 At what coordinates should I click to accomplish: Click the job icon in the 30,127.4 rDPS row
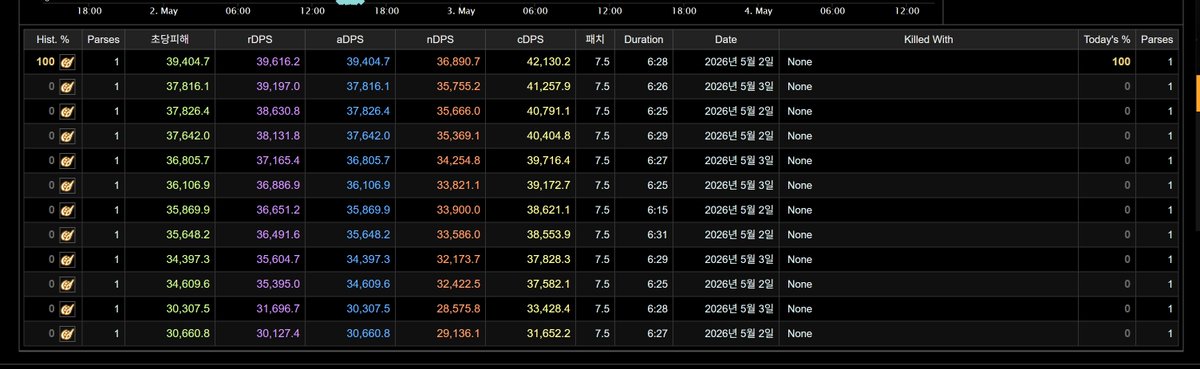coord(67,334)
